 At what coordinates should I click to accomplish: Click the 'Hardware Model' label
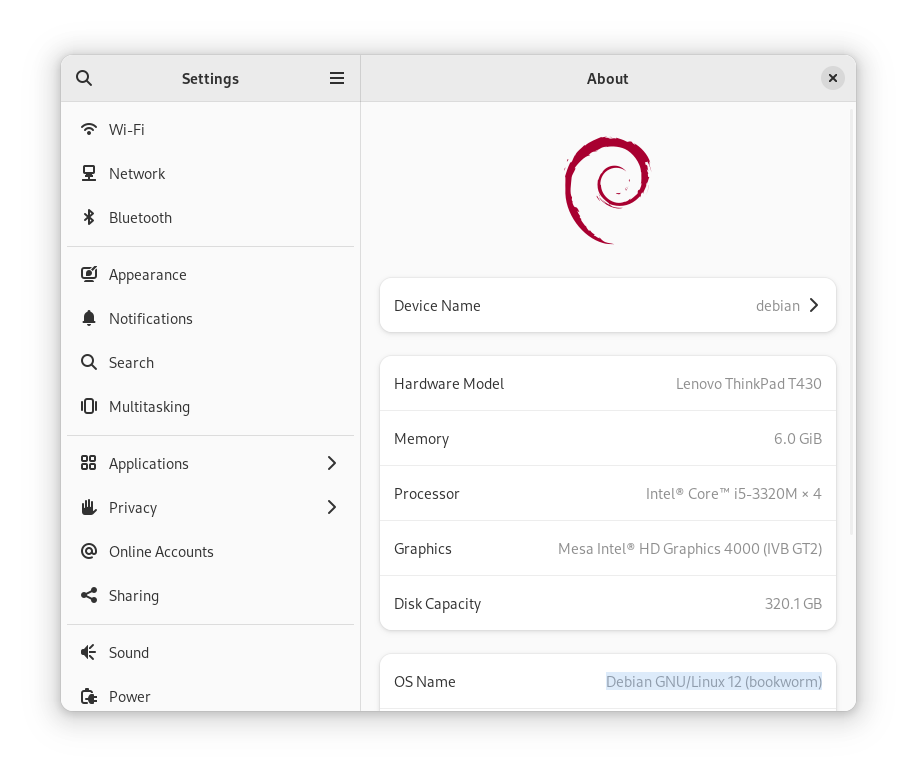(x=449, y=384)
